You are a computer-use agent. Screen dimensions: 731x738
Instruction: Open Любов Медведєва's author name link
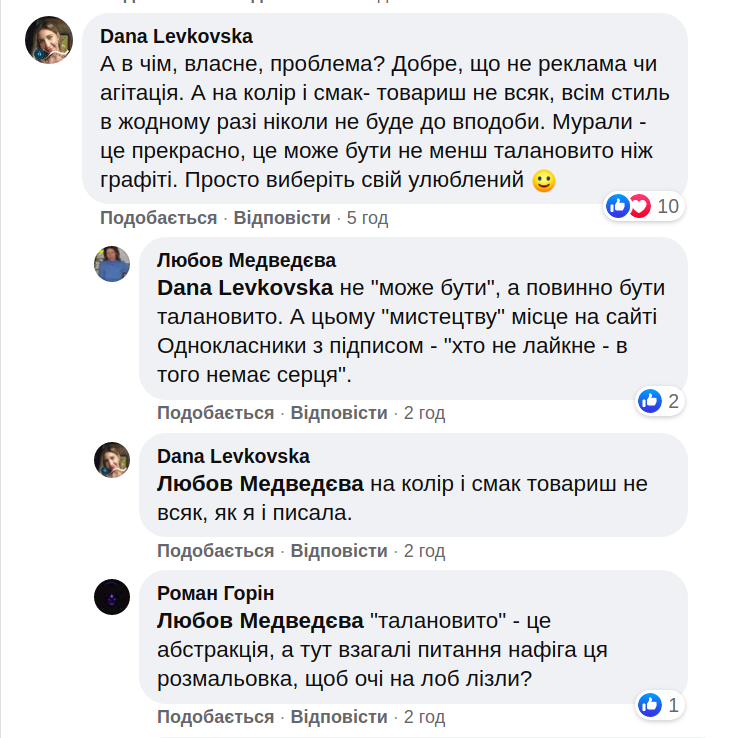click(x=246, y=261)
